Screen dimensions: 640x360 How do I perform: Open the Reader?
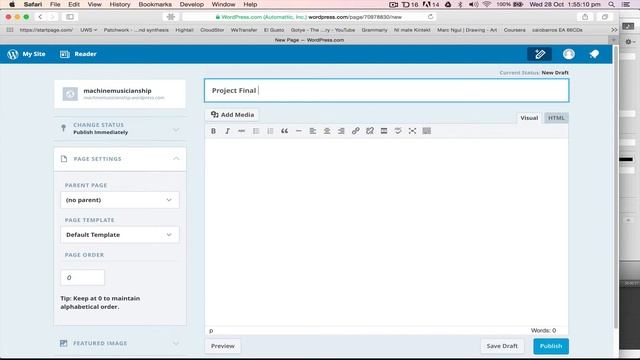(x=78, y=54)
